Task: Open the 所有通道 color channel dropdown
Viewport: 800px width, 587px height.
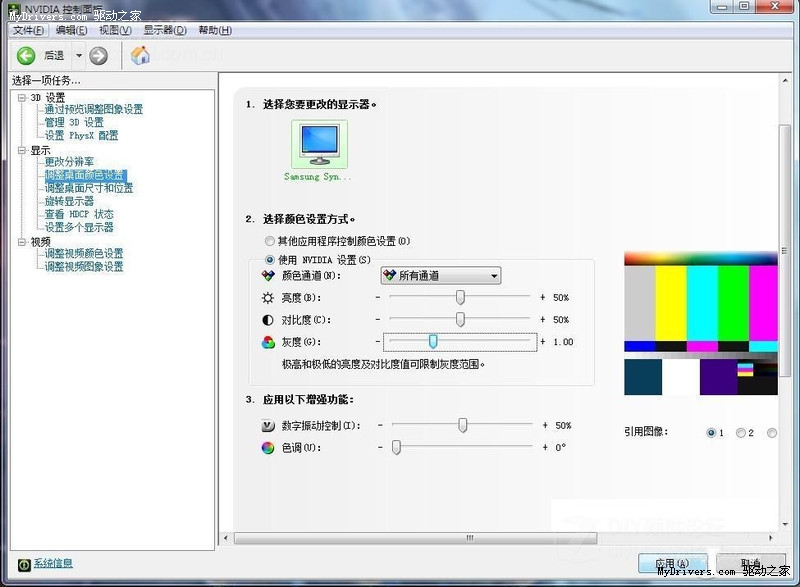Action: (441, 275)
